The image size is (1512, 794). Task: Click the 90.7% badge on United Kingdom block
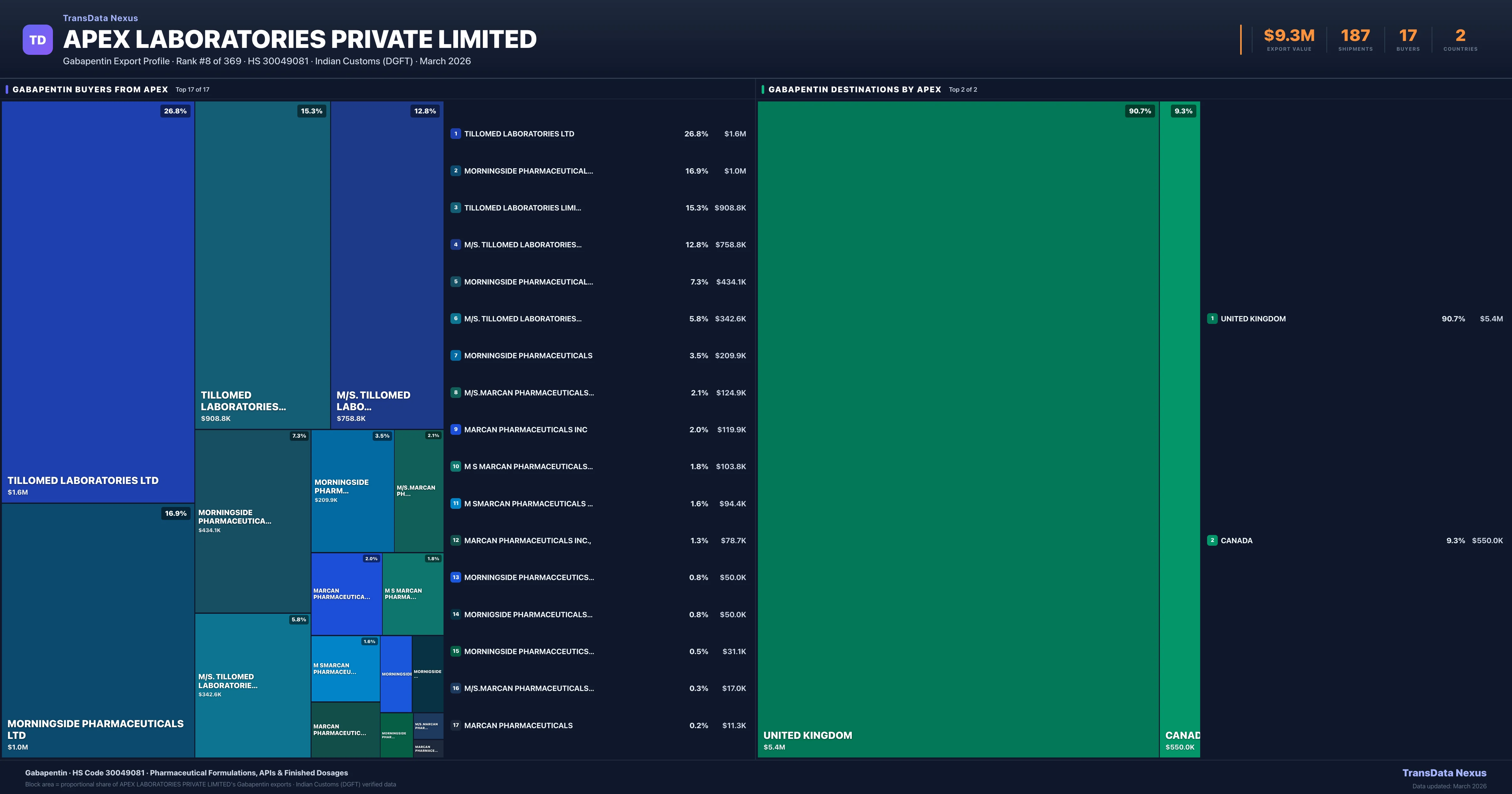pyautogui.click(x=1139, y=111)
